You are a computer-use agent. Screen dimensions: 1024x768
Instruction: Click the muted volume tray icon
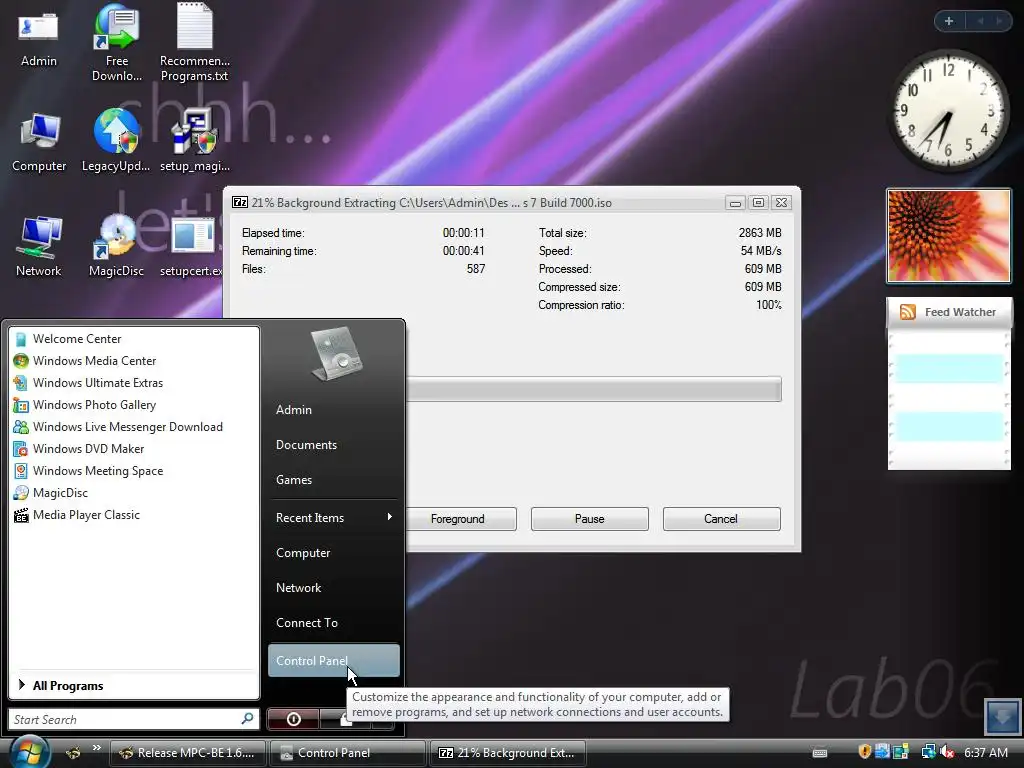coord(947,752)
